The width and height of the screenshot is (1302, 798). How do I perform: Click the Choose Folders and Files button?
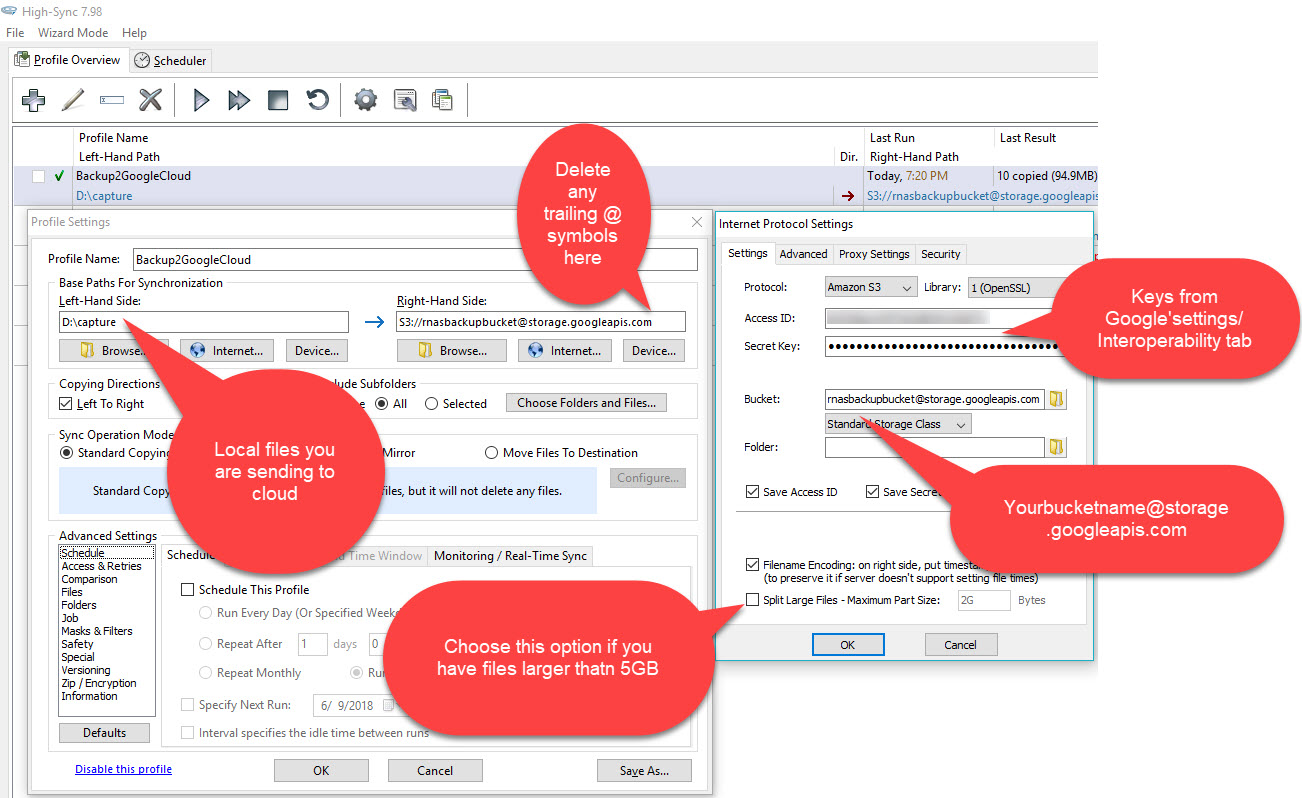(586, 403)
